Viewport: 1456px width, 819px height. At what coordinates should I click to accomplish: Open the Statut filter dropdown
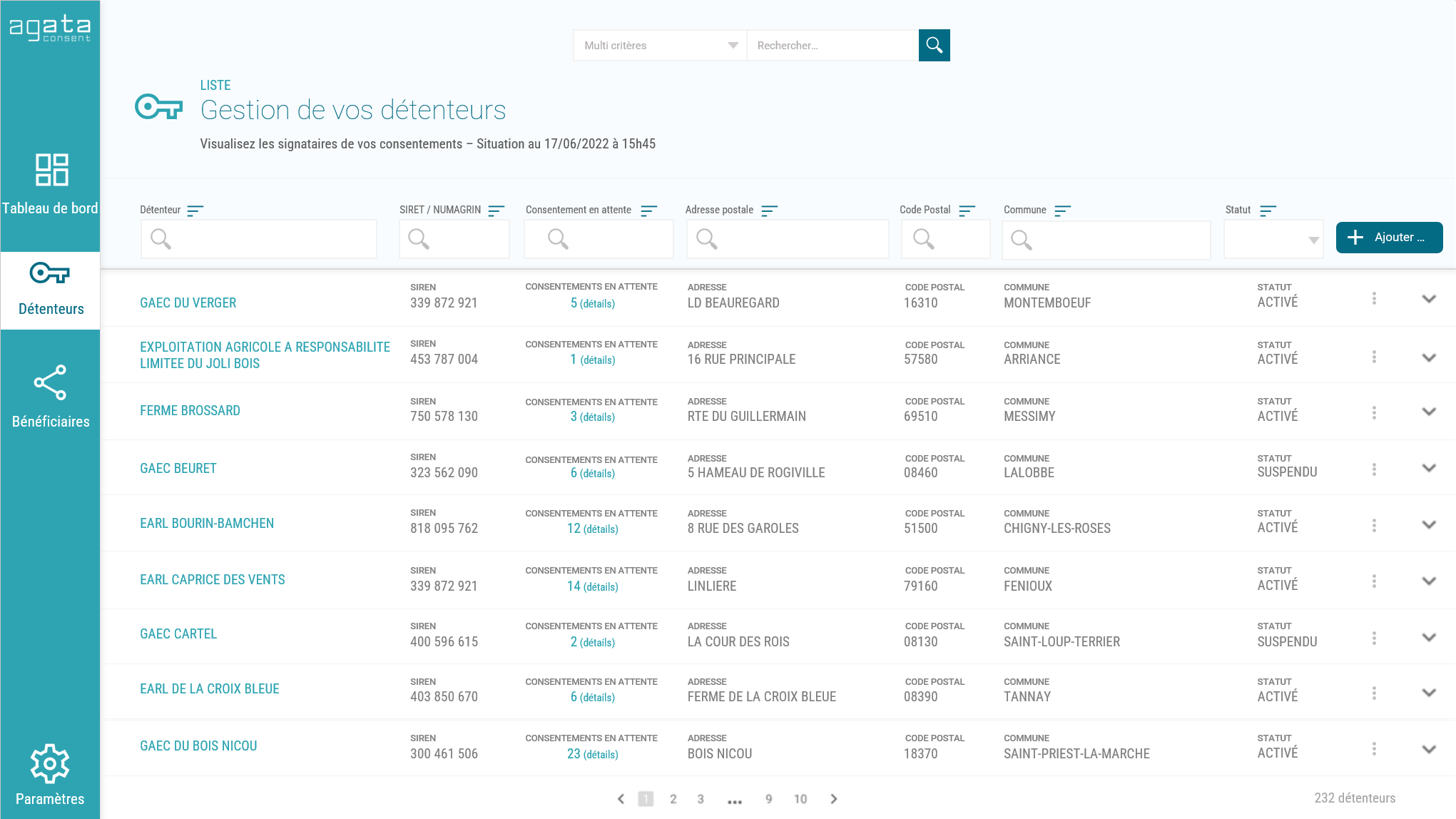(1273, 240)
